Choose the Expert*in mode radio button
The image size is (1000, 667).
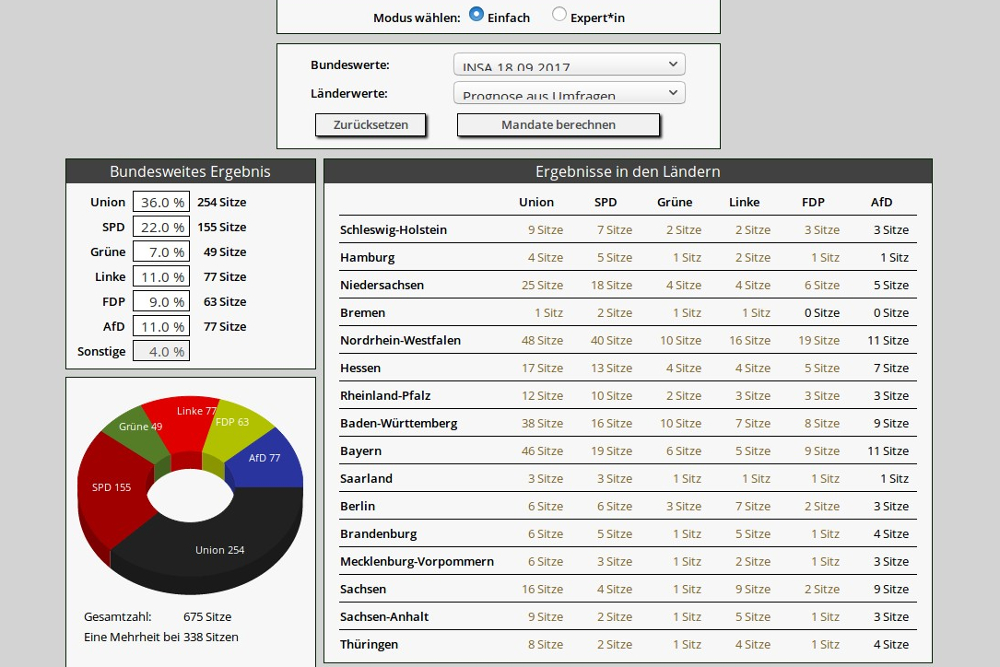tap(559, 15)
